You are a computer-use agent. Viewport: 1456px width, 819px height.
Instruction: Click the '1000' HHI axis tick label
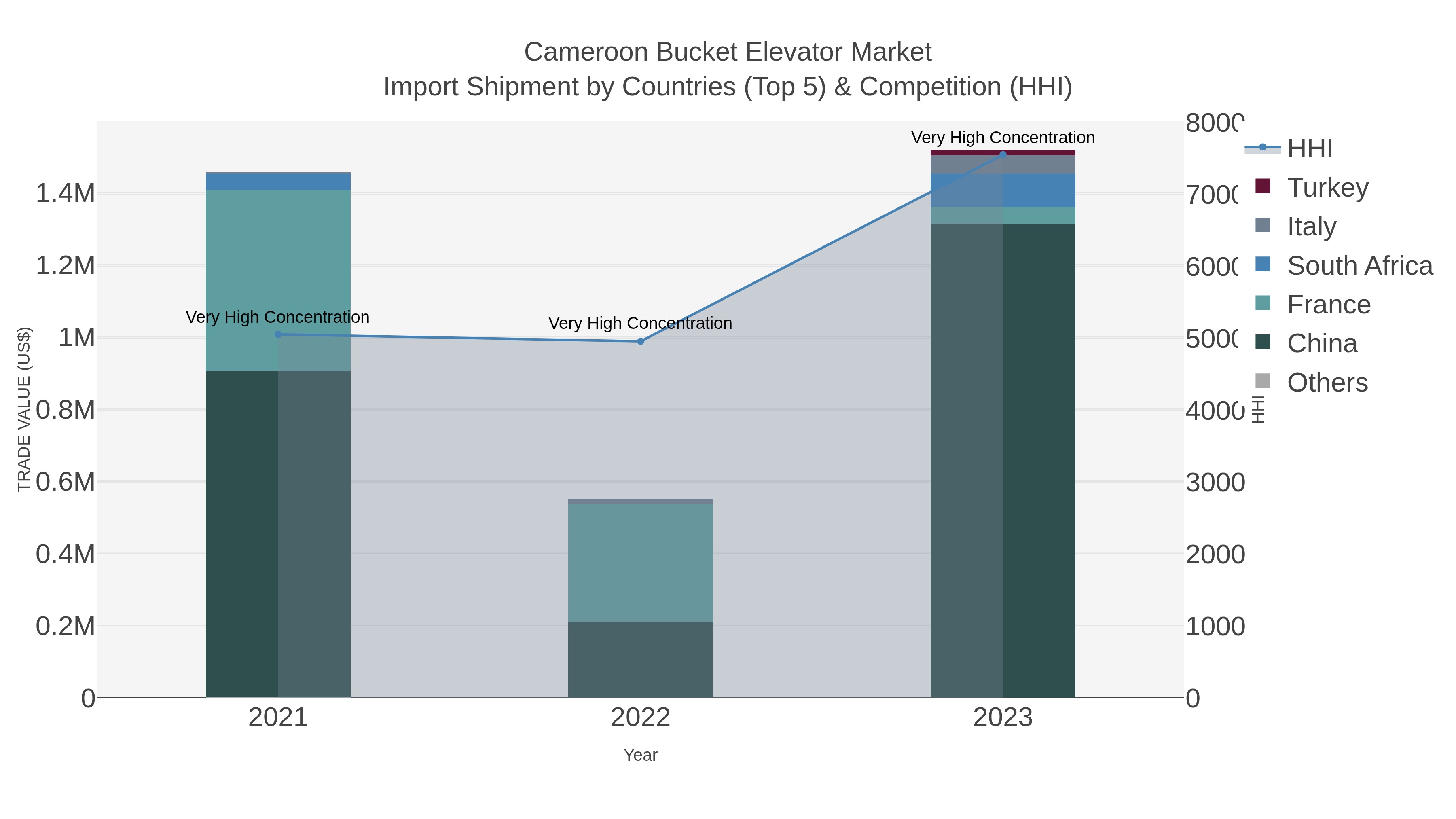click(1215, 627)
